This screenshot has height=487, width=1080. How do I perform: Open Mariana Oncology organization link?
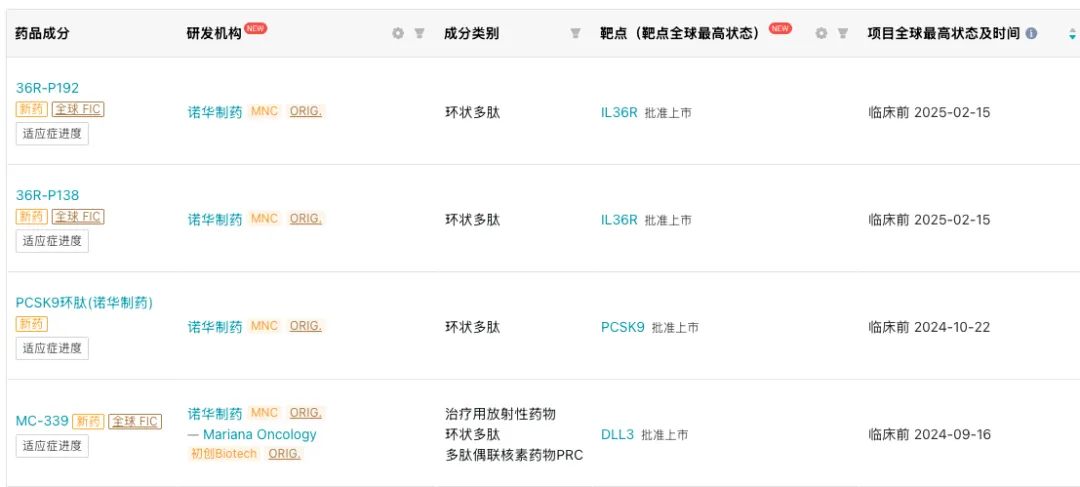tap(259, 434)
